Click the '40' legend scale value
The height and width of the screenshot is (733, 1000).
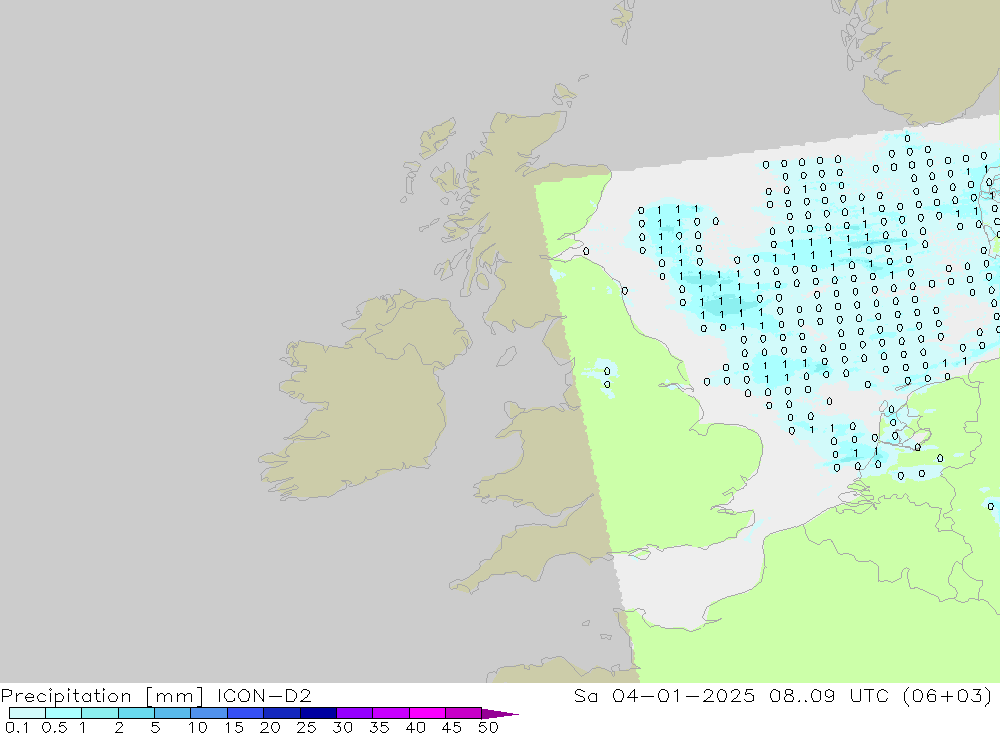coord(415,727)
